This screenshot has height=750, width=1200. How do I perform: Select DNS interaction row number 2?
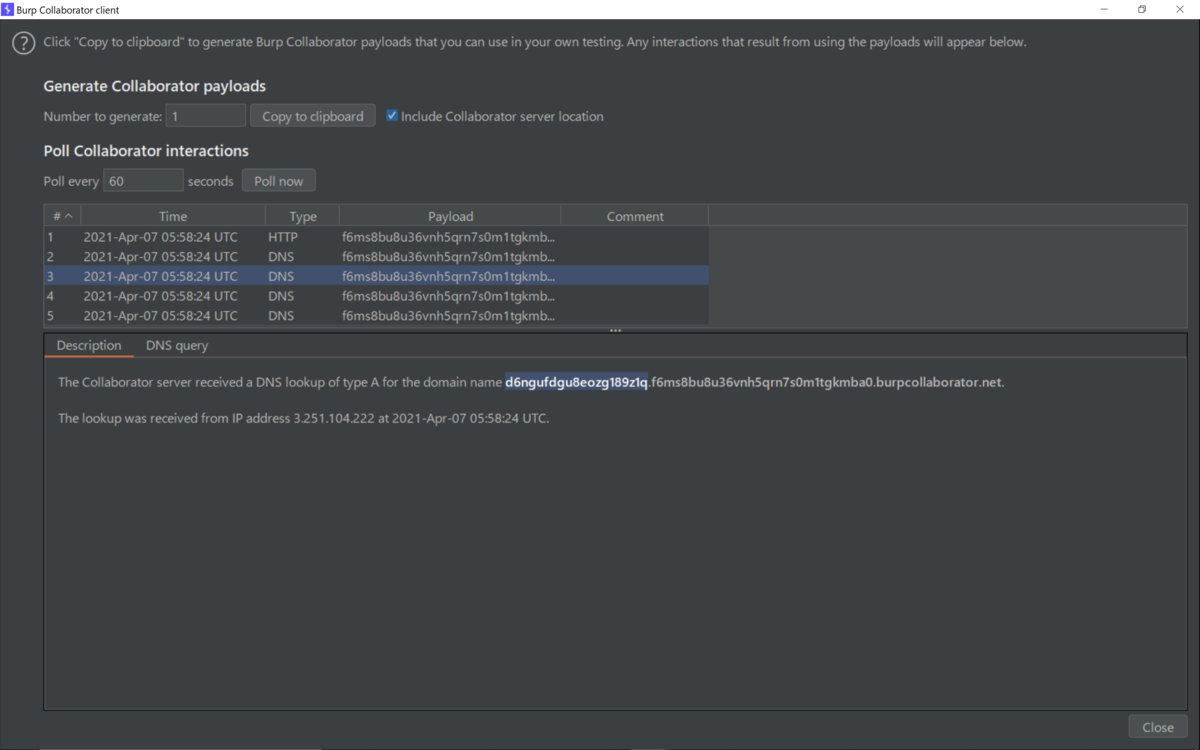[376, 257]
